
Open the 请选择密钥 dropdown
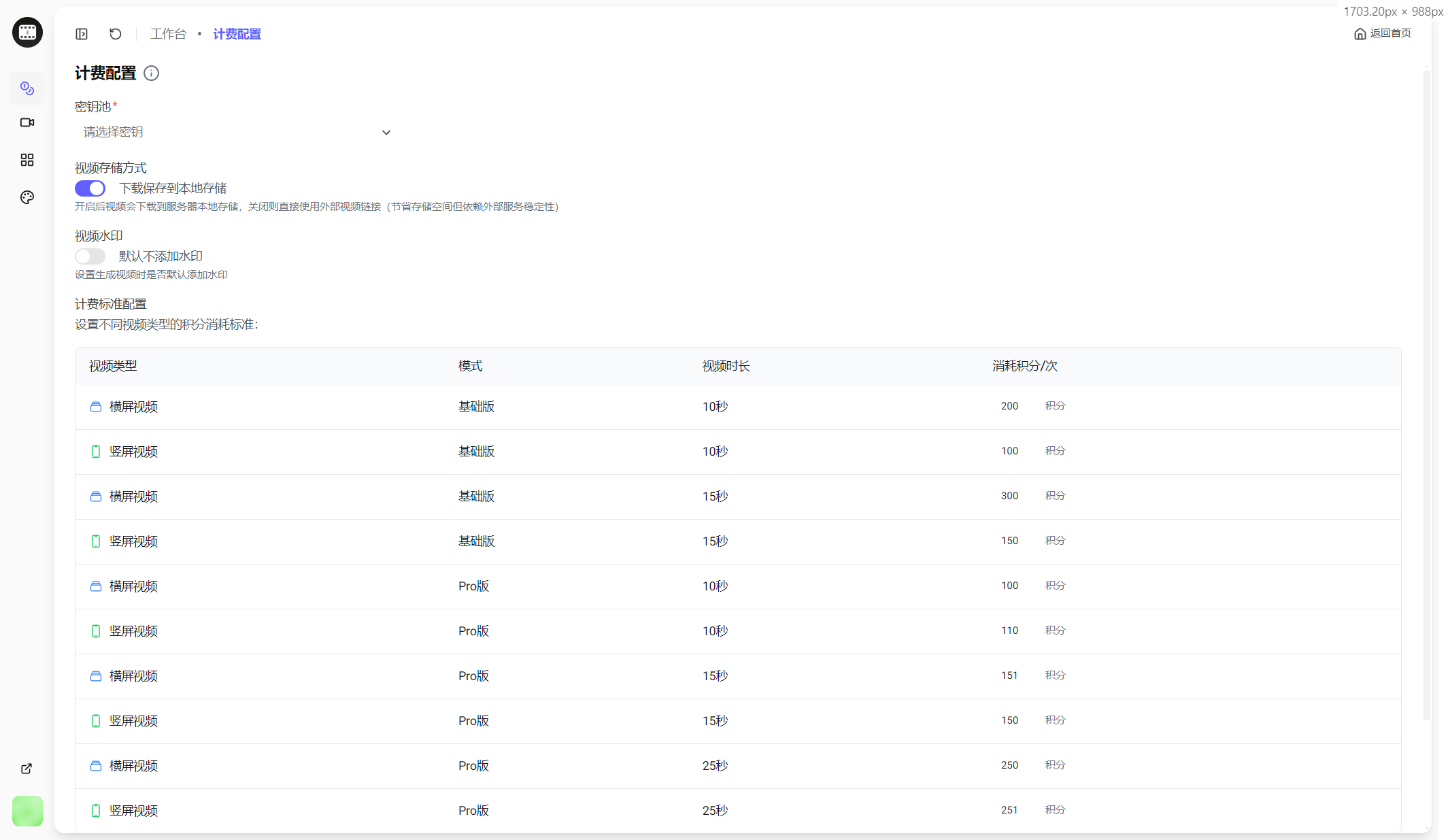231,132
